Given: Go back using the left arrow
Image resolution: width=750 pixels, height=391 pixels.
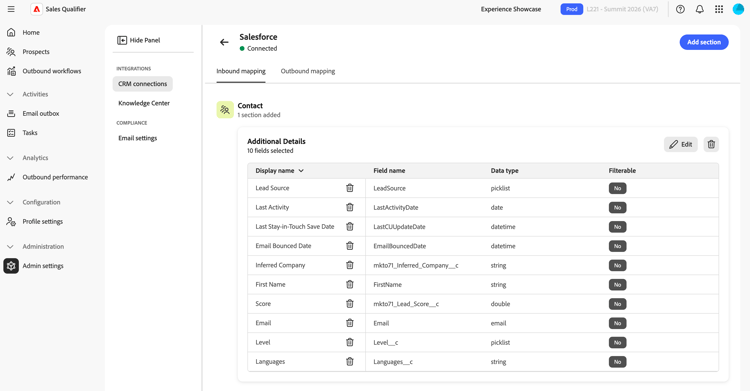Looking at the screenshot, I should click(224, 42).
